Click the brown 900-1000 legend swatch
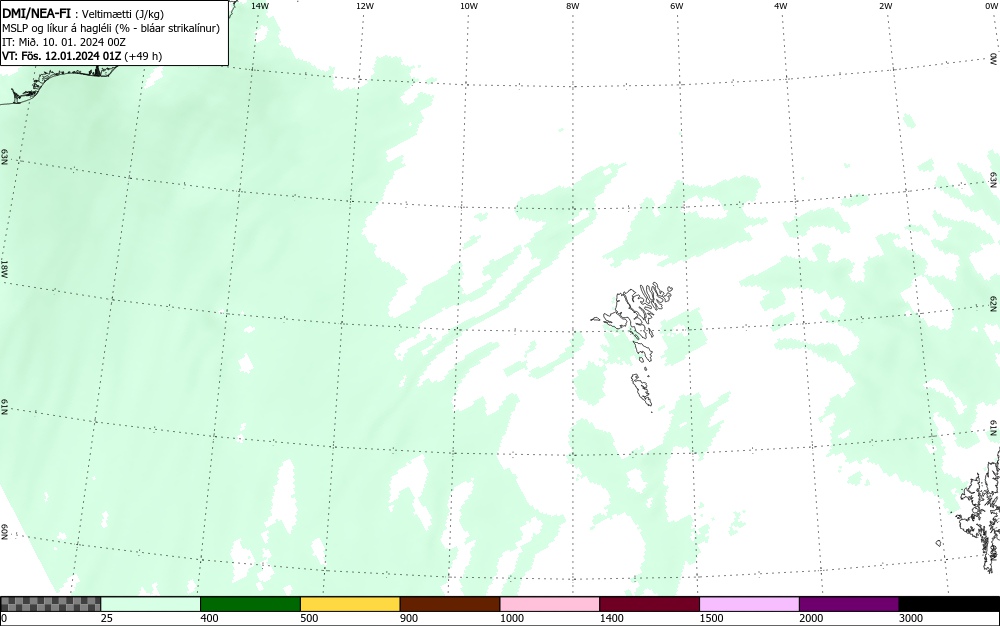 click(x=450, y=604)
